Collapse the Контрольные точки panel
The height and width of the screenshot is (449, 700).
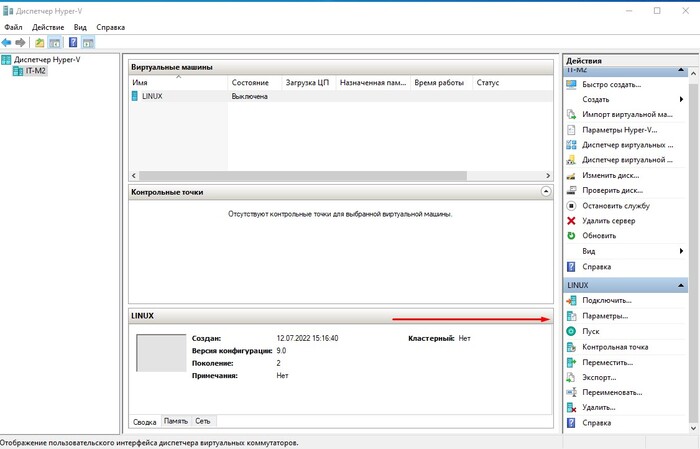click(546, 191)
